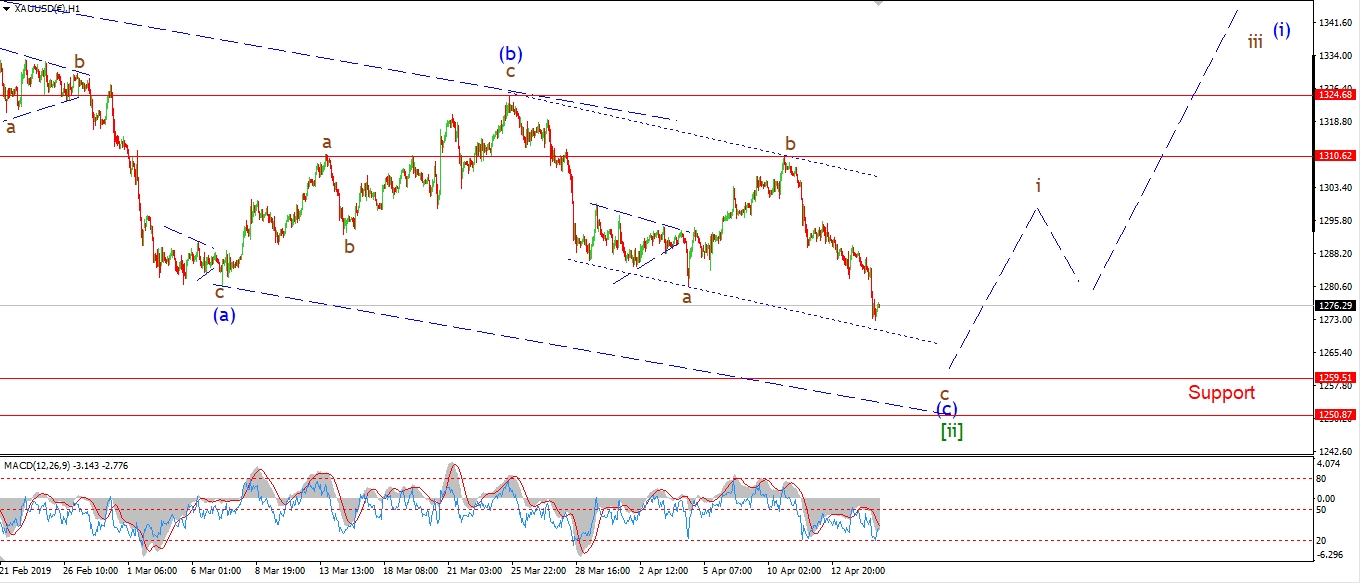Click the 1324.68 red price tag

point(1336,95)
